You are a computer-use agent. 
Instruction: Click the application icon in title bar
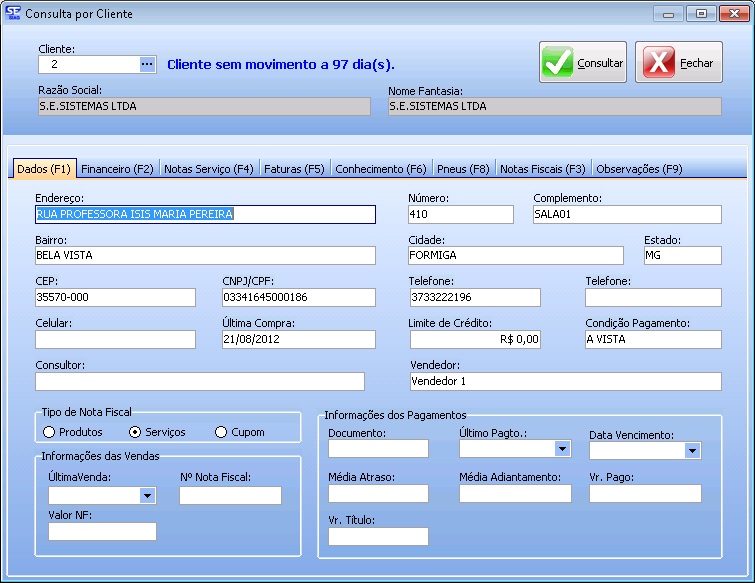[12, 14]
